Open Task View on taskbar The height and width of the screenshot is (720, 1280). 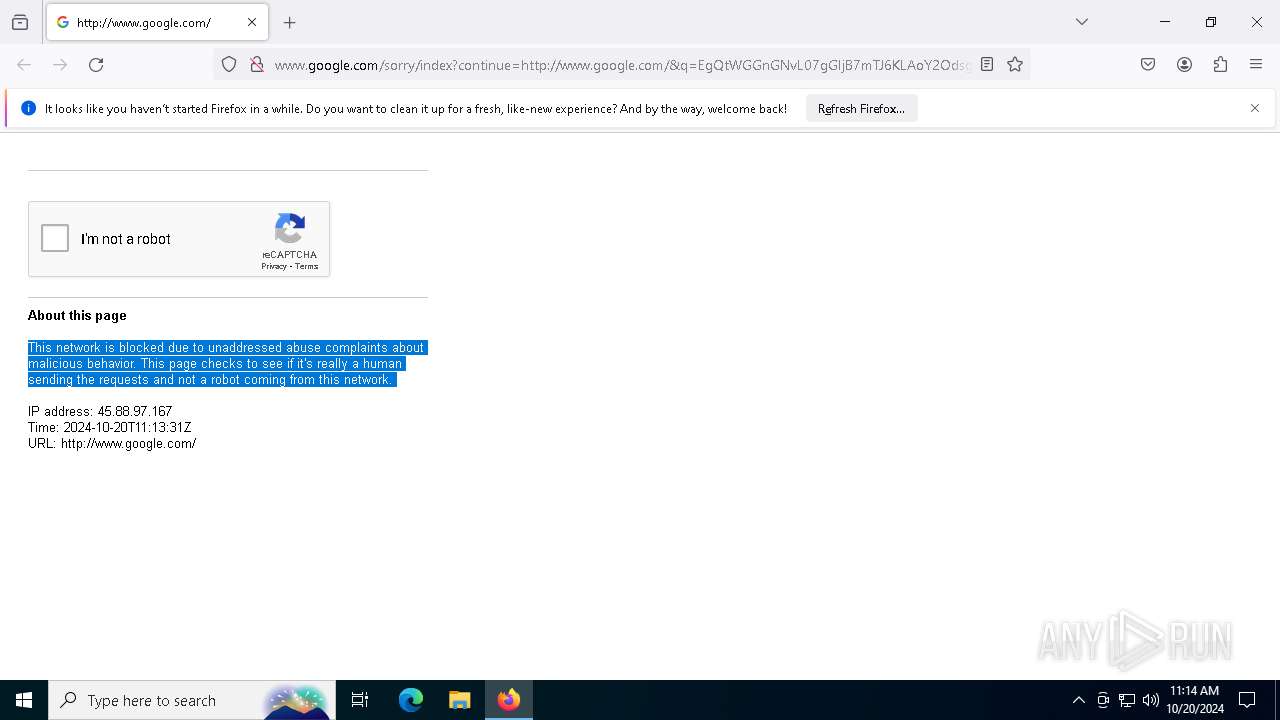(360, 700)
